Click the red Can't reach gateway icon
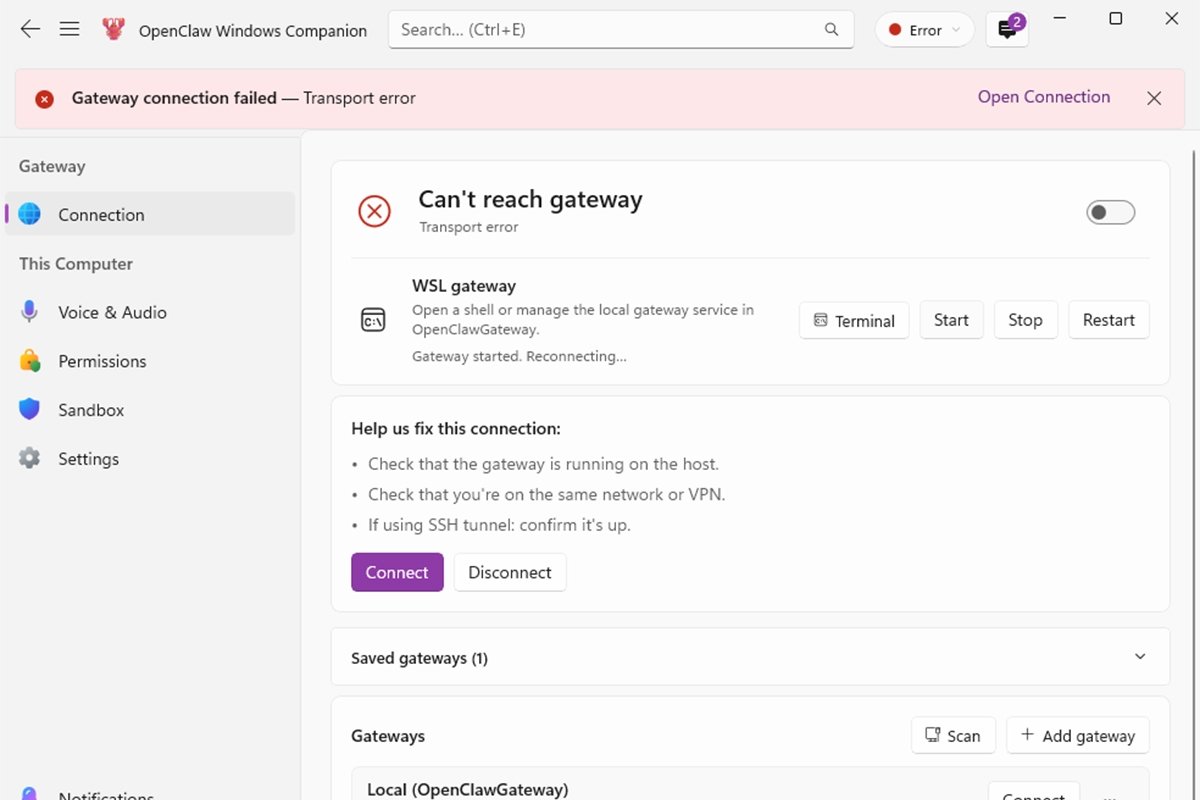Viewport: 1200px width, 800px height. point(374,211)
